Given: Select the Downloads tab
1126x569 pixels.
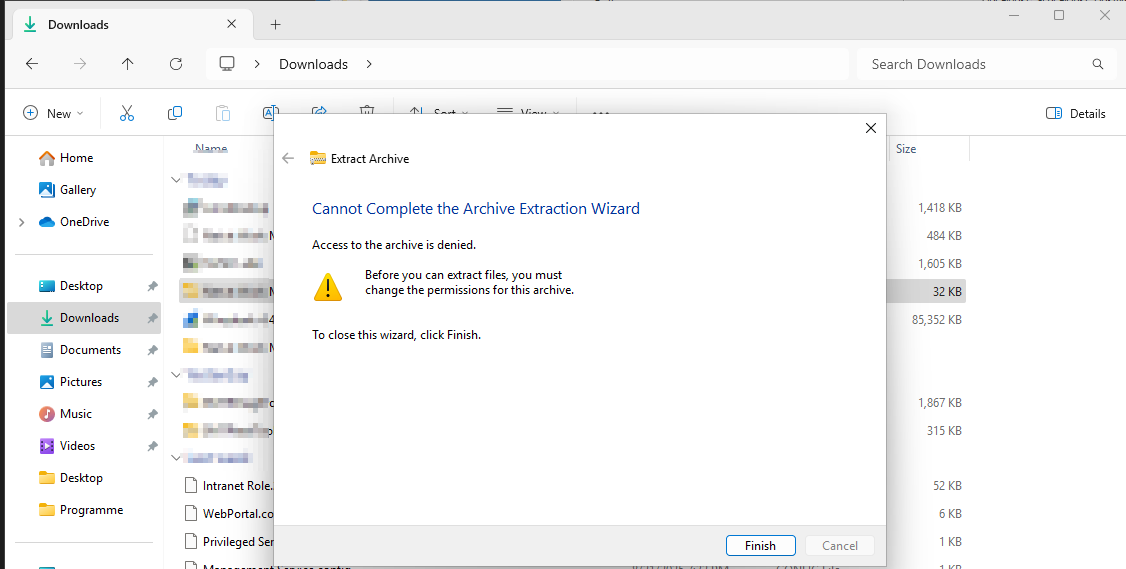Looking at the screenshot, I should click(x=120, y=24).
